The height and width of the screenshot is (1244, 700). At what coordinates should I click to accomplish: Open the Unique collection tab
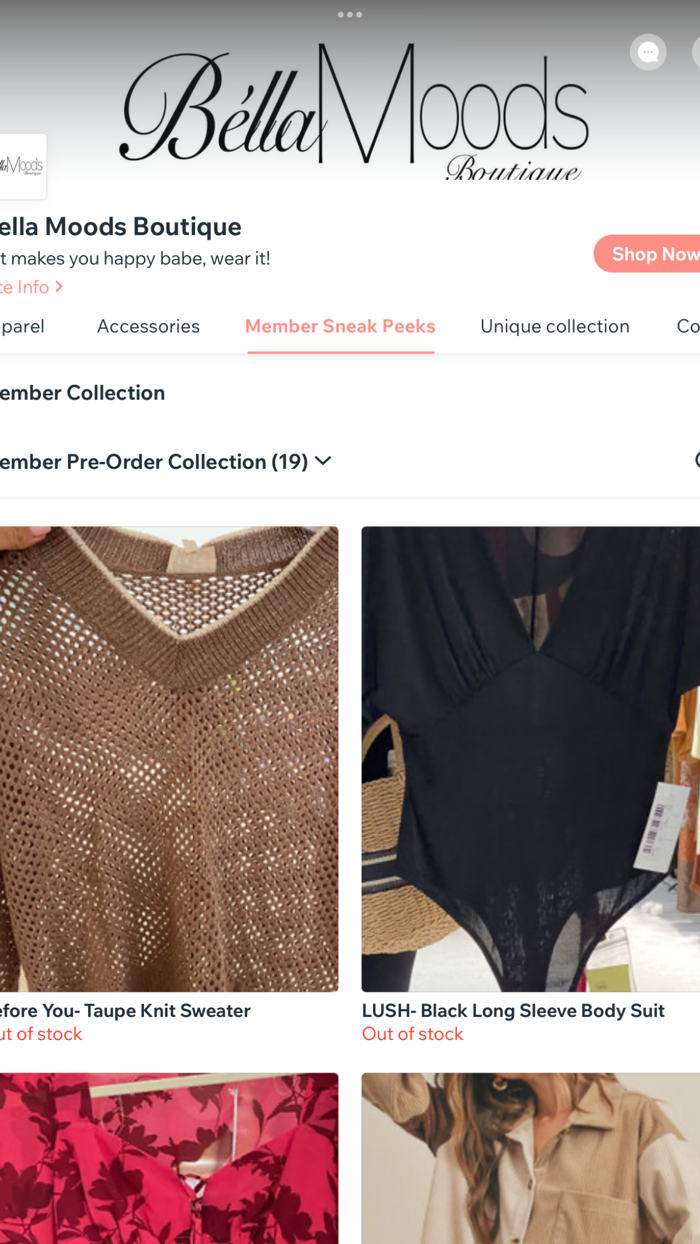[x=555, y=326]
